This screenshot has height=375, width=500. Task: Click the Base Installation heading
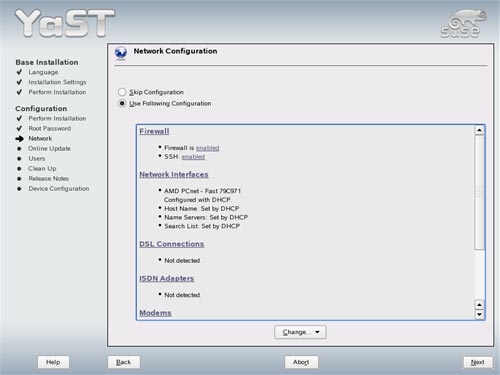tap(47, 62)
